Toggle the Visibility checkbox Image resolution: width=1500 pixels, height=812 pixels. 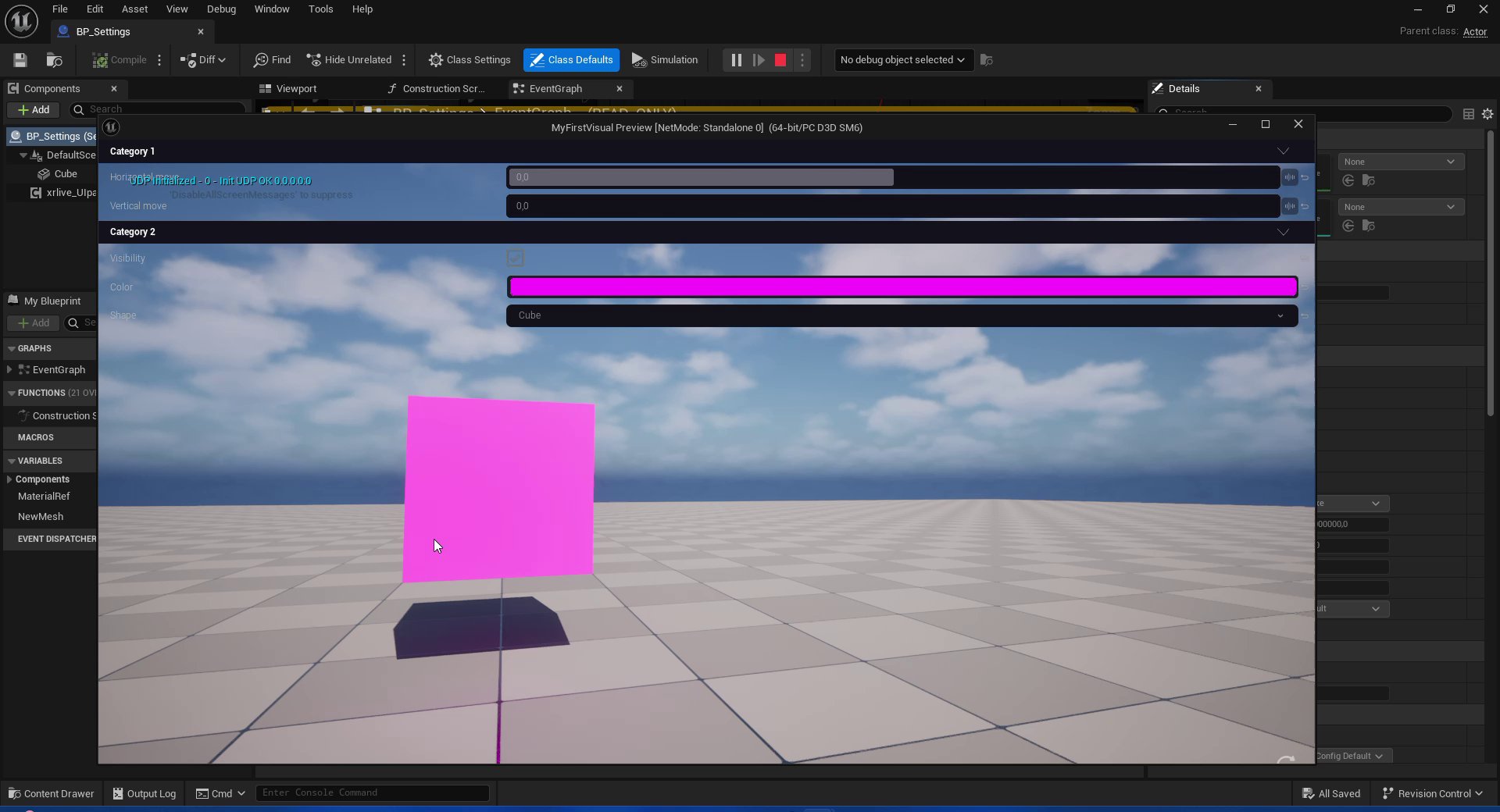point(515,258)
